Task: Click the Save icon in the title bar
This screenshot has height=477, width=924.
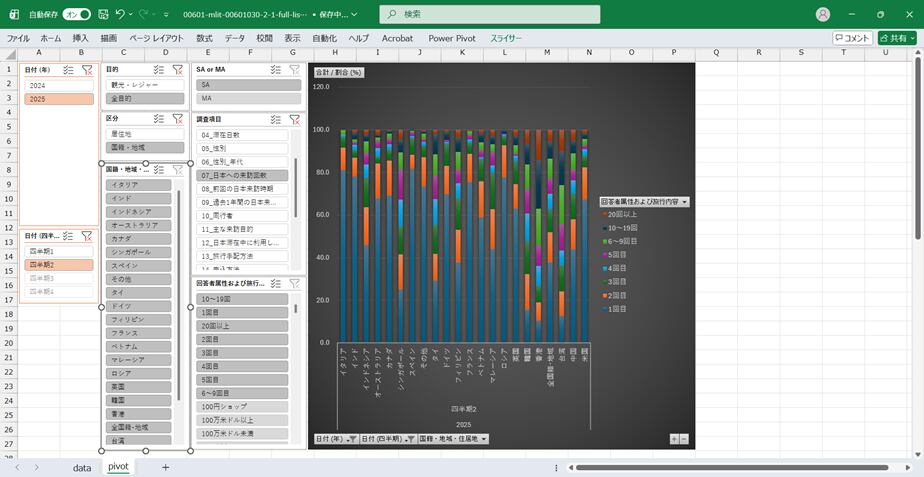Action: 103,14
